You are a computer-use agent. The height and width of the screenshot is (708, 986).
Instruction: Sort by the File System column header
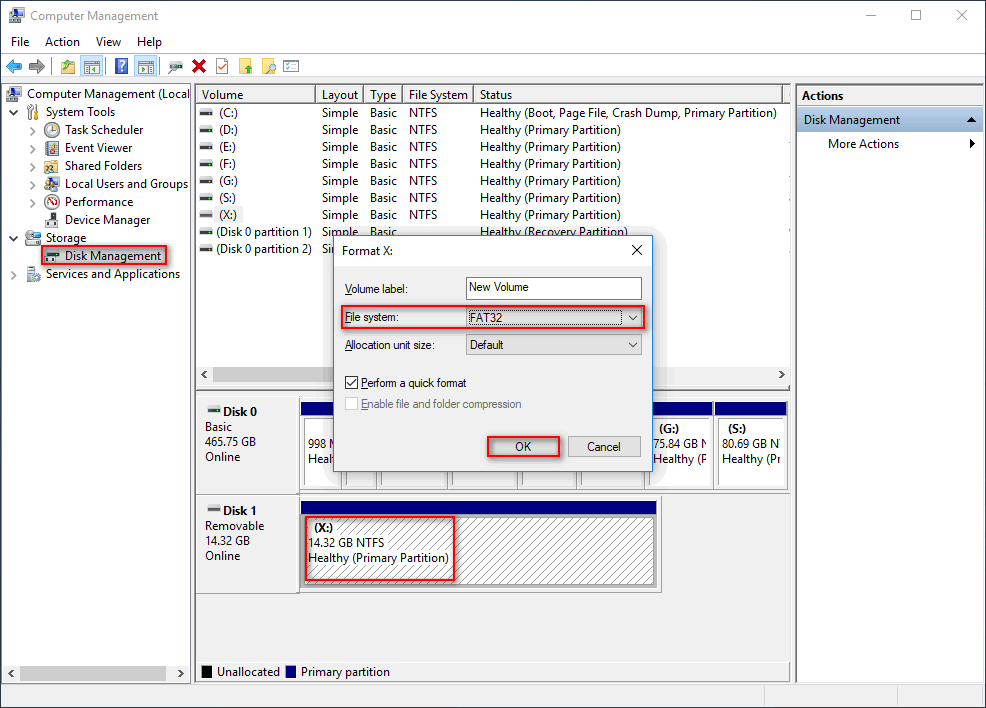(438, 95)
